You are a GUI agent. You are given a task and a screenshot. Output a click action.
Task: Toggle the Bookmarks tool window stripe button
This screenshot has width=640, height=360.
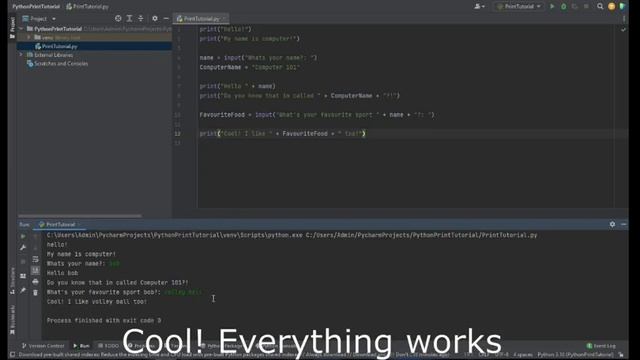(x=12, y=320)
